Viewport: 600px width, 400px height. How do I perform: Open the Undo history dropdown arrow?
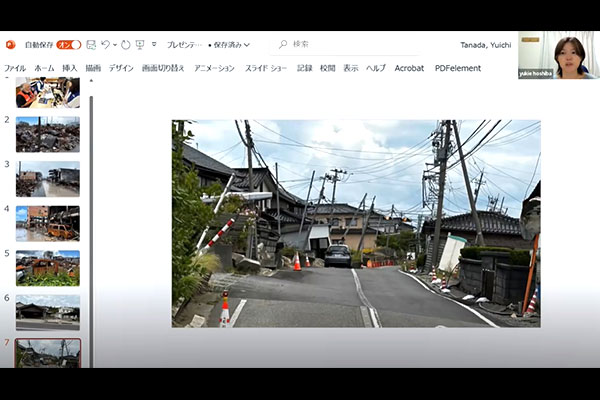pos(114,45)
